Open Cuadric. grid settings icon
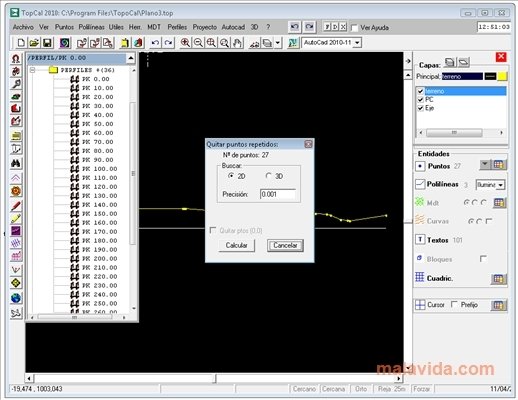 [499, 279]
